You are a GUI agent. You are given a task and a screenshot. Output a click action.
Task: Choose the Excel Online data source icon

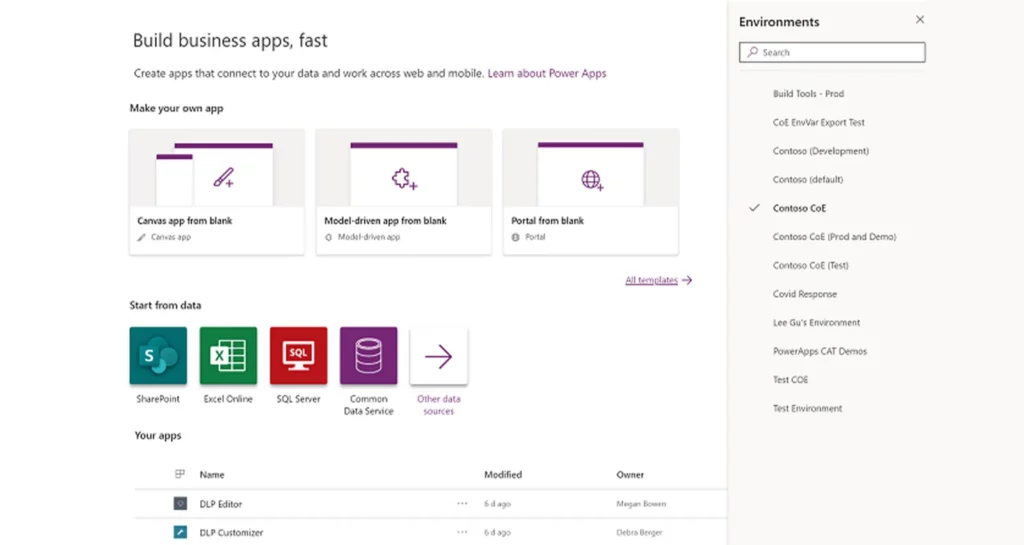click(x=228, y=355)
